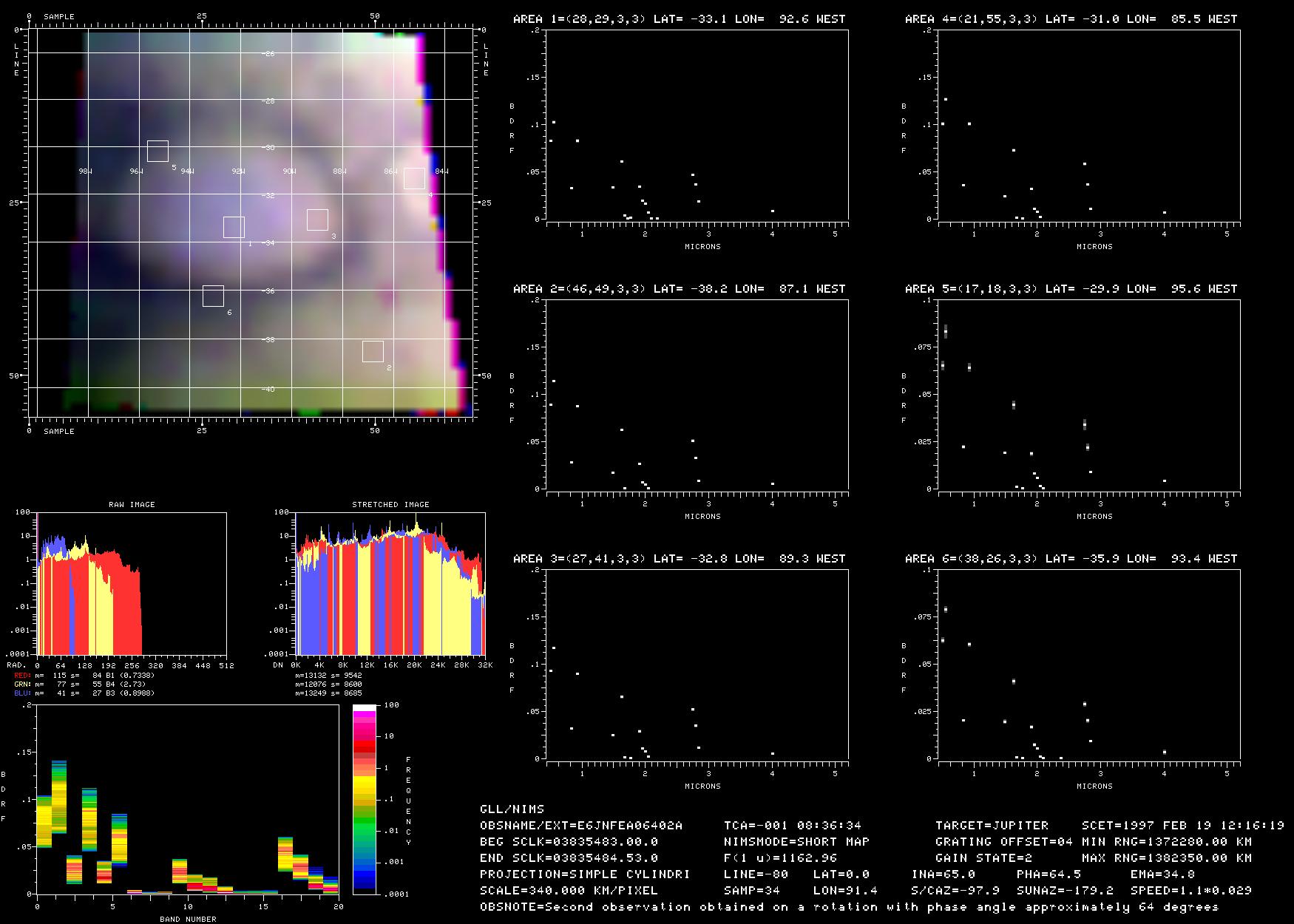Image resolution: width=1294 pixels, height=924 pixels.
Task: Click the BDRF versus band number histogram
Action: point(187,799)
